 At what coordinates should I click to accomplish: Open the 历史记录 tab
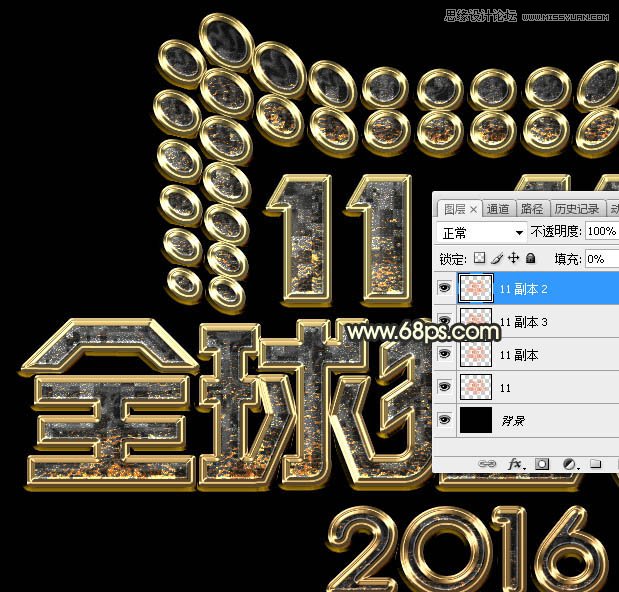click(x=577, y=209)
